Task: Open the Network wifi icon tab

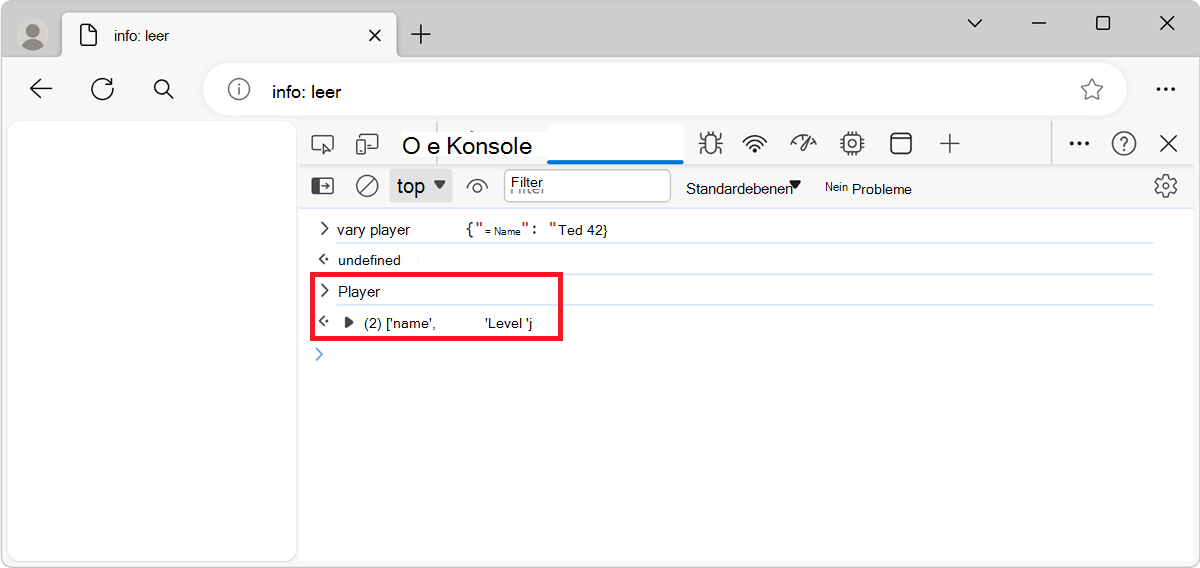Action: click(755, 144)
